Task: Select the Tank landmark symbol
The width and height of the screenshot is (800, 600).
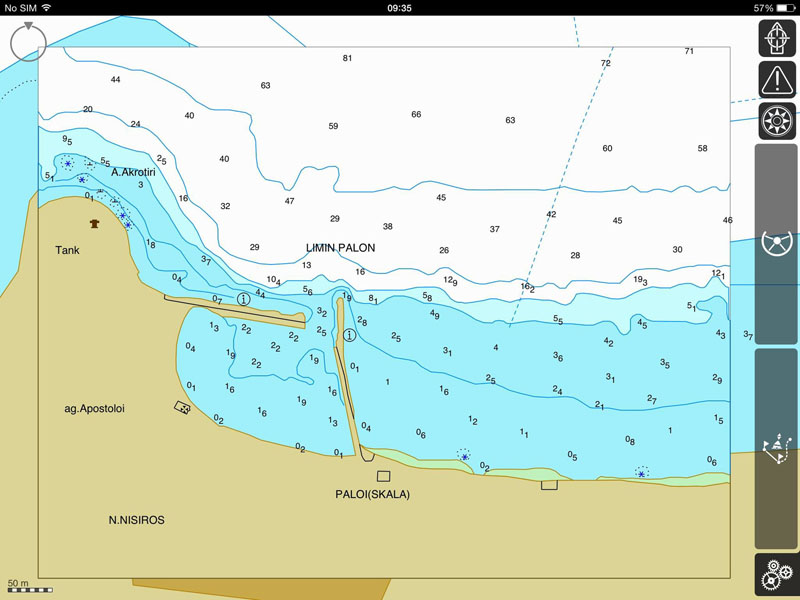Action: pos(95,225)
